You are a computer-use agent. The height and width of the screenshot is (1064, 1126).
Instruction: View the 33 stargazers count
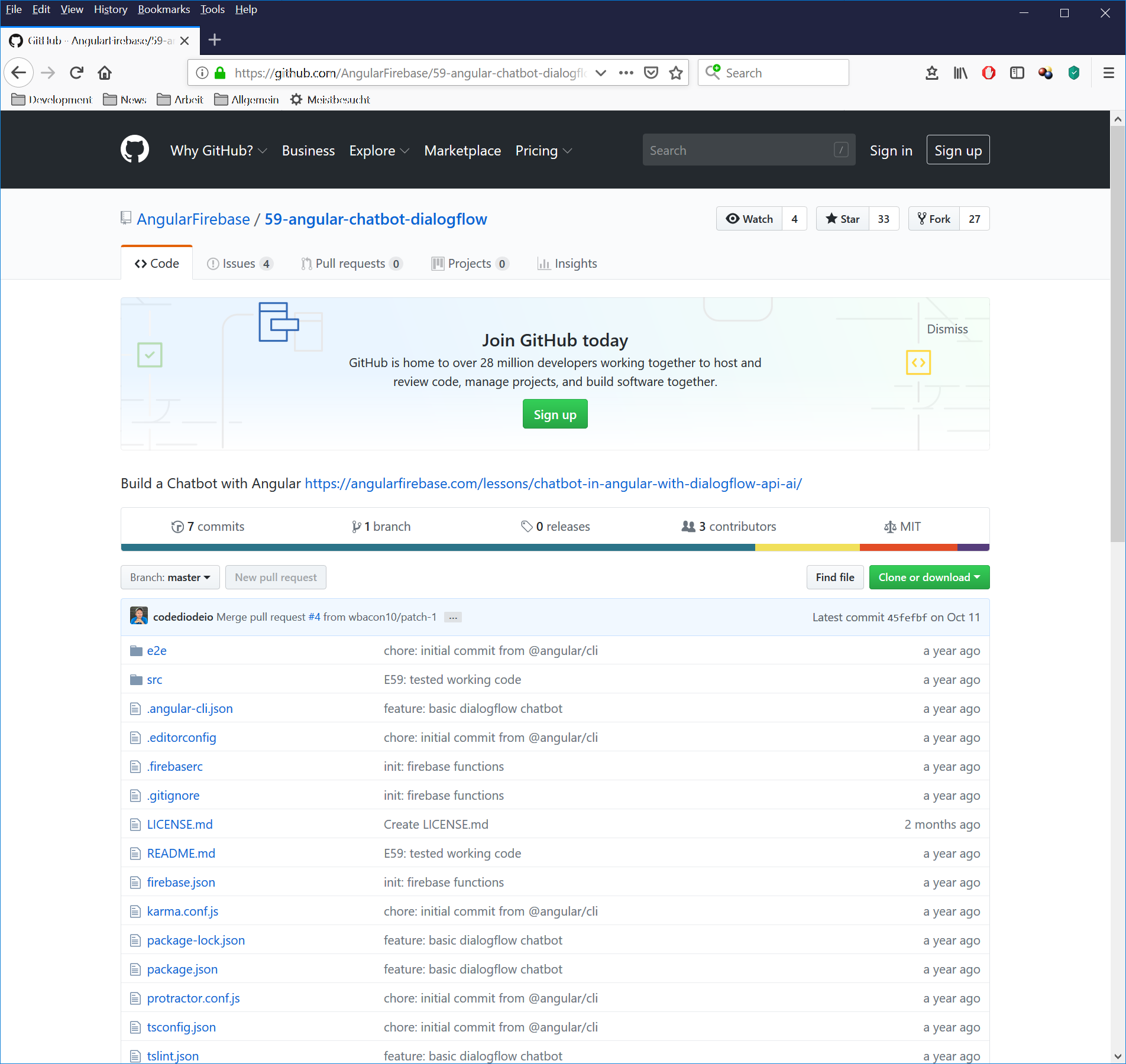pyautogui.click(x=884, y=219)
